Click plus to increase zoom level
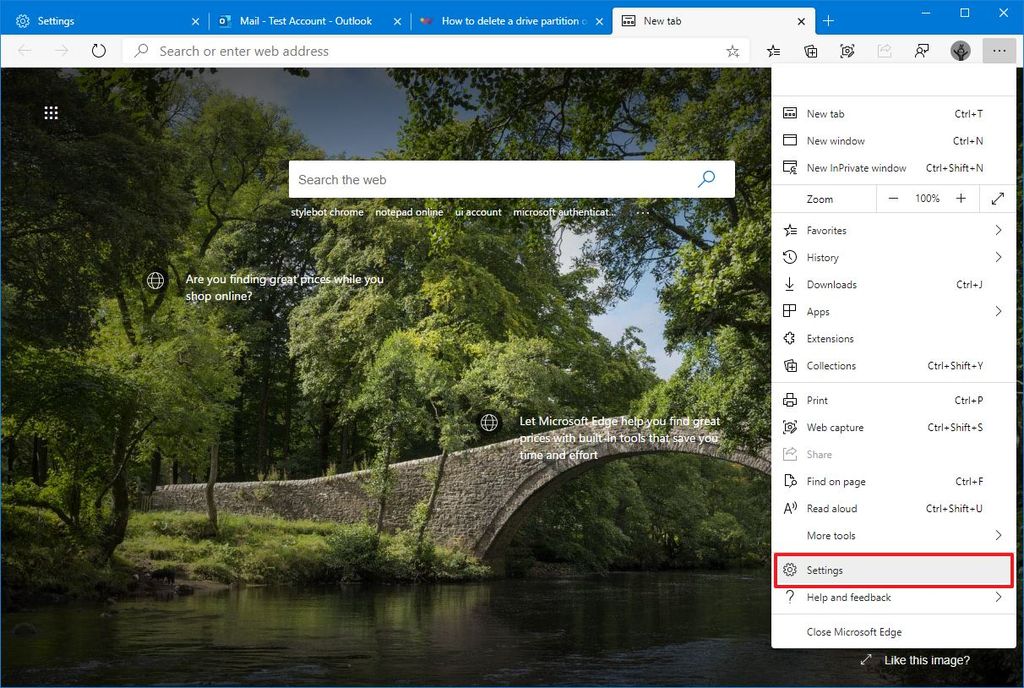This screenshot has height=688, width=1024. (962, 198)
